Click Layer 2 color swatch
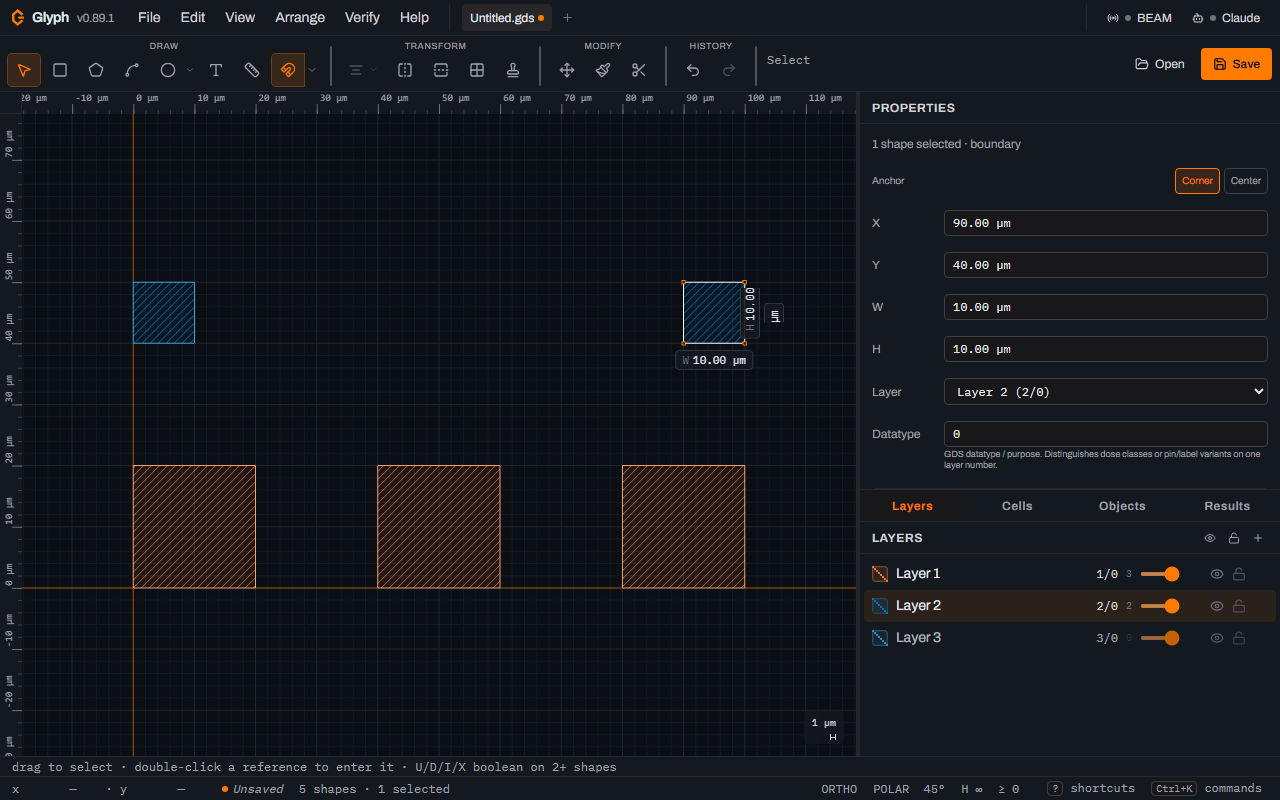Viewport: 1280px width, 800px height. pyautogui.click(x=880, y=606)
